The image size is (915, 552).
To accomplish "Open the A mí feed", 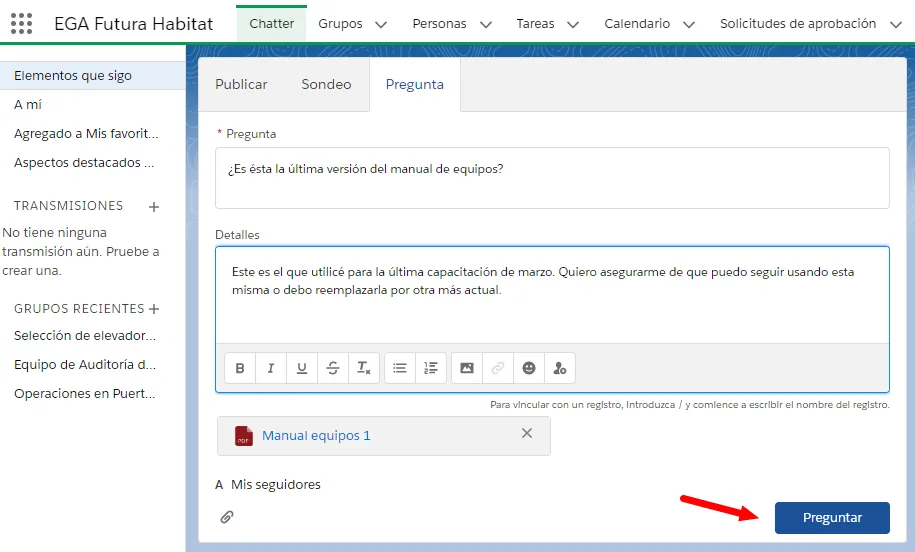I will 28,105.
